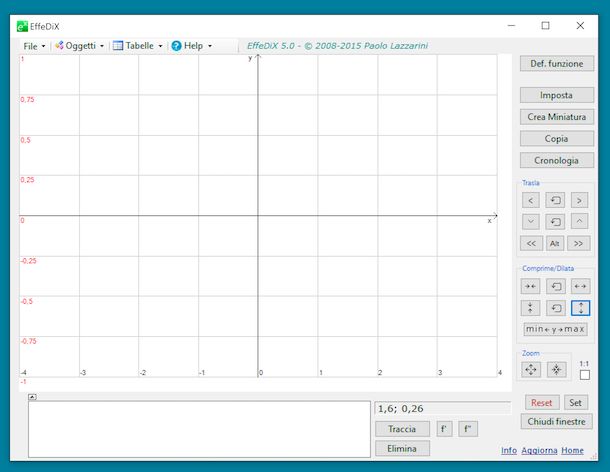Open the File menu

34,46
